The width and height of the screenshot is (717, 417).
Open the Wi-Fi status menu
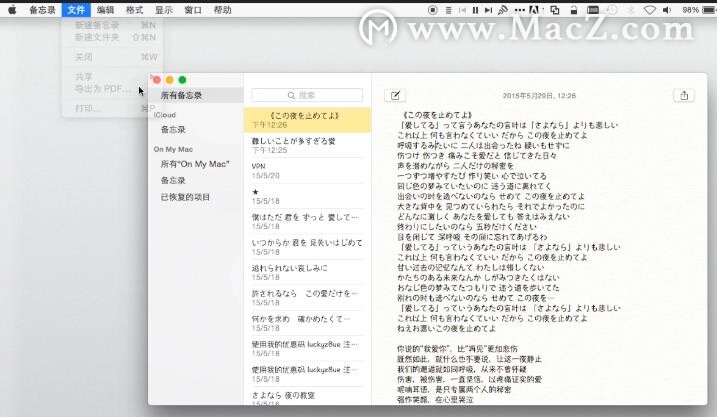(649, 10)
